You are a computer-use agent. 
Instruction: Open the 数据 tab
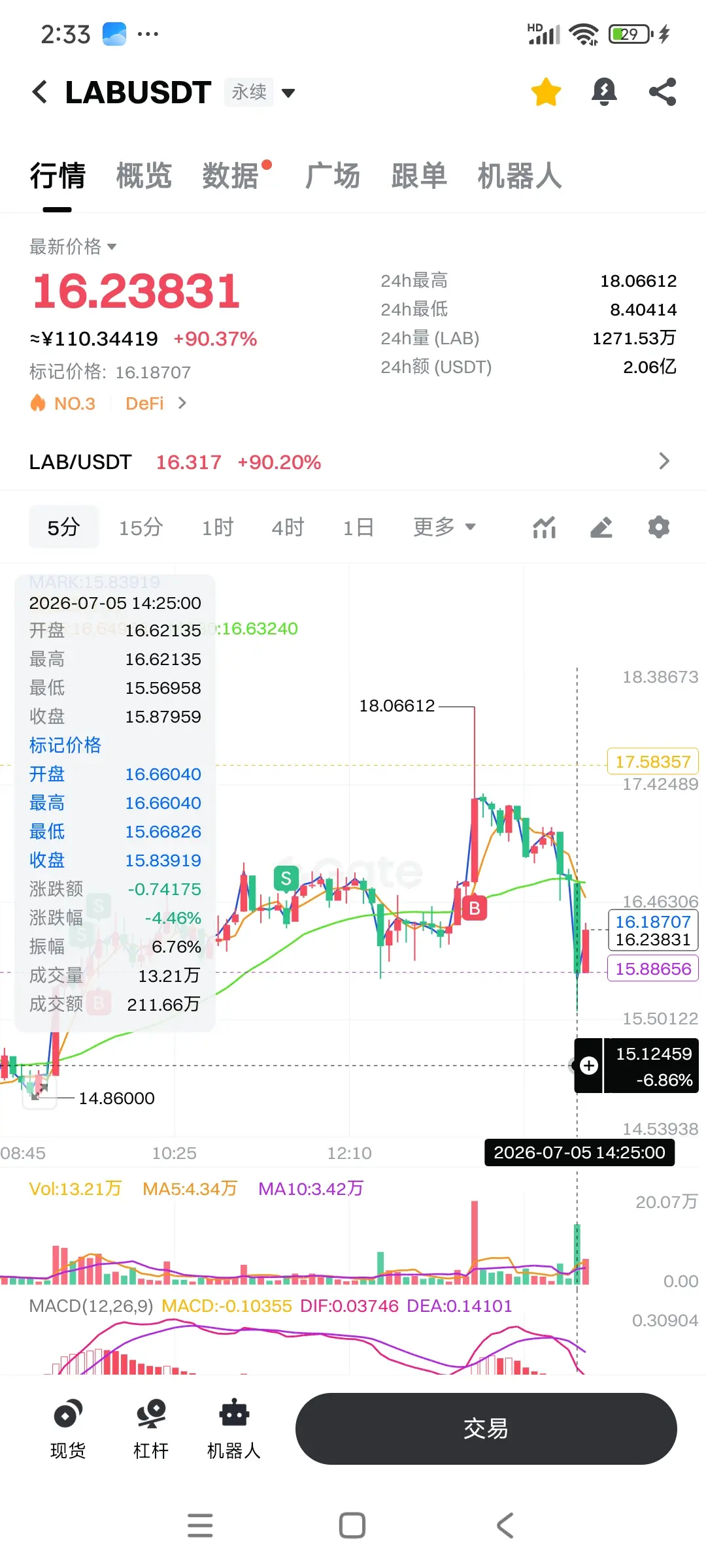point(230,176)
